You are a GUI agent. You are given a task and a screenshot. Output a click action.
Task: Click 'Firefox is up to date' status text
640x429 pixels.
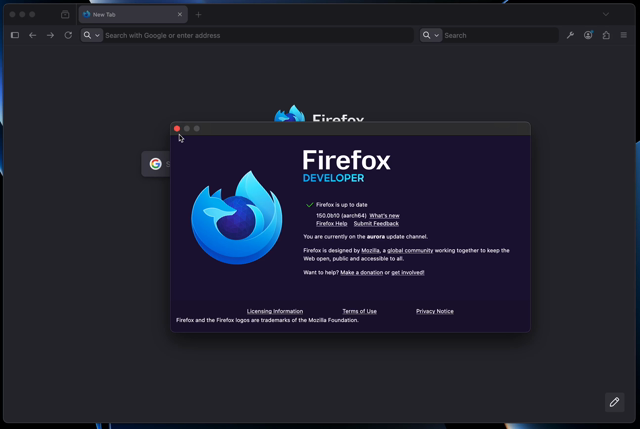[x=342, y=205]
